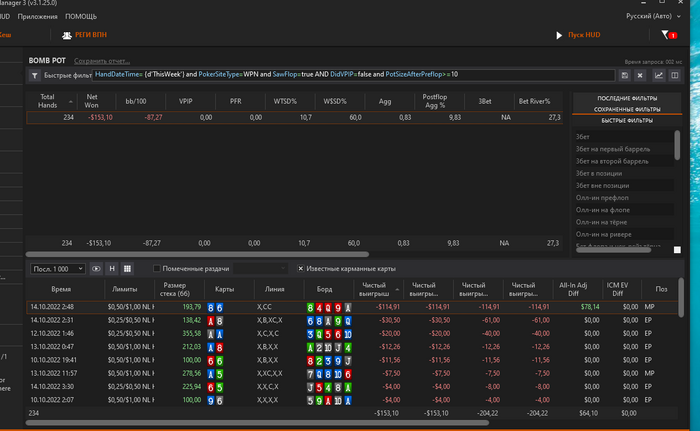The height and width of the screenshot is (431, 700).
Task: Uncheck the Известные карманные карты checkbox
Action: pos(301,268)
